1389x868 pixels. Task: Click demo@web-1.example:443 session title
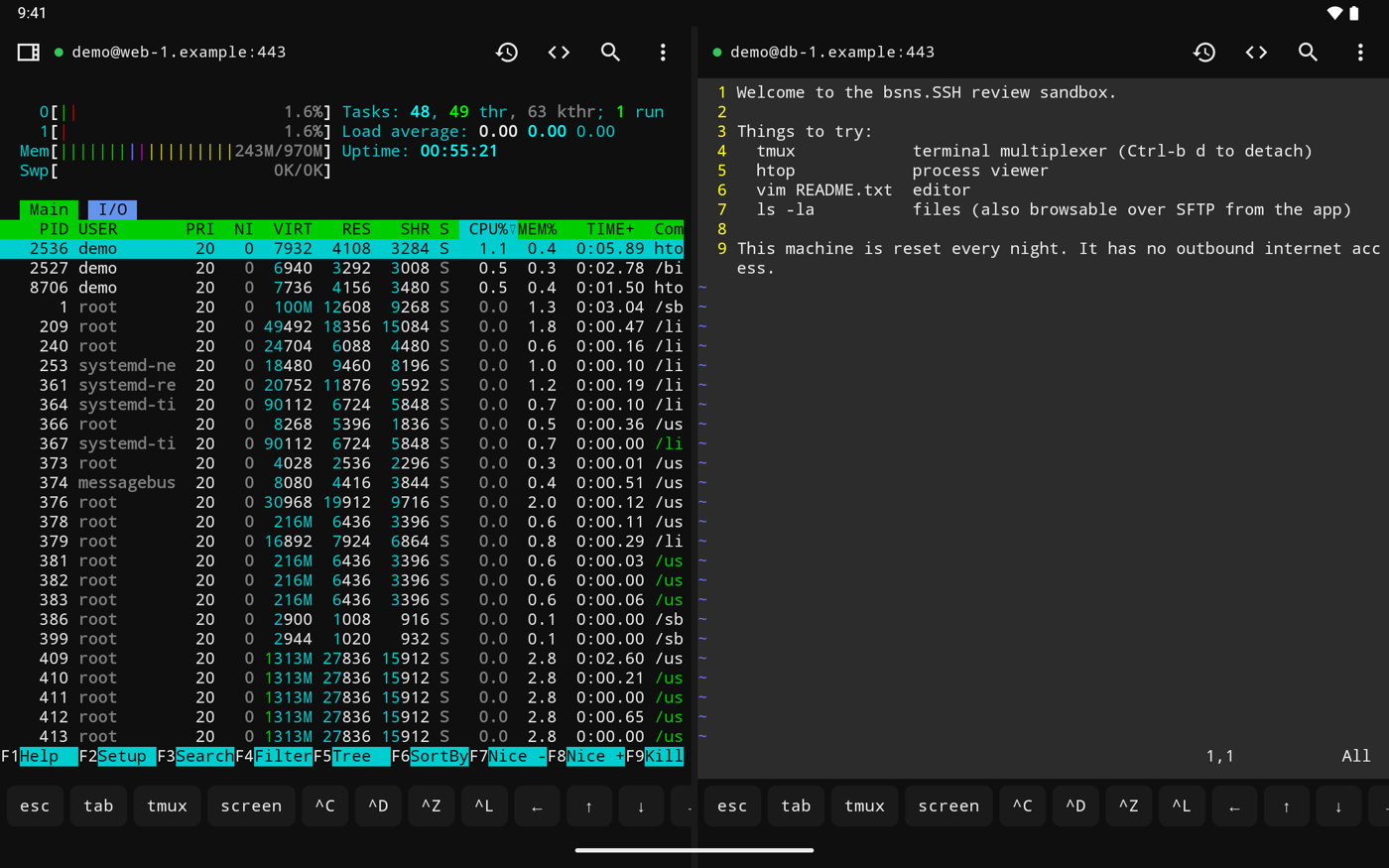point(179,52)
